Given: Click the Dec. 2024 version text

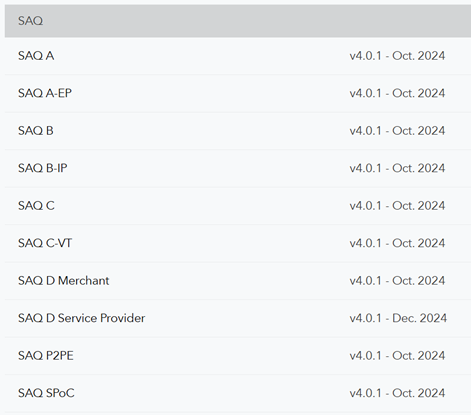Looking at the screenshot, I should (x=398, y=318).
